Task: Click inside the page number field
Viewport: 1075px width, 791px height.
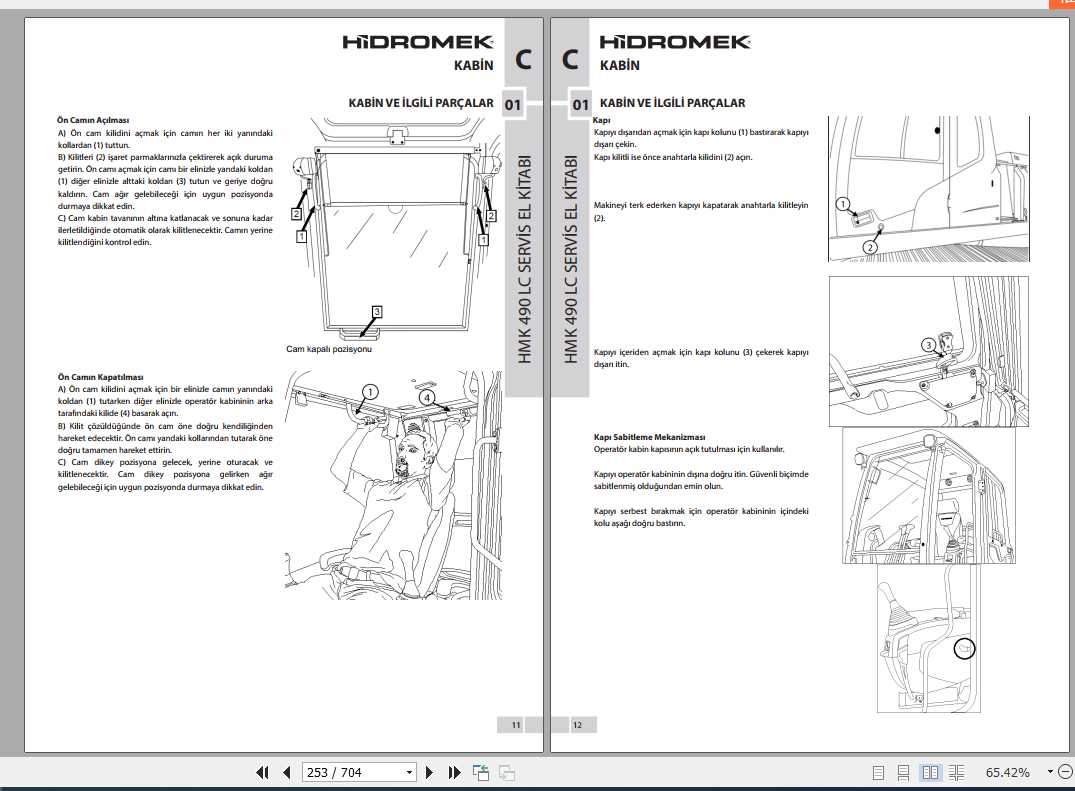Action: click(340, 772)
